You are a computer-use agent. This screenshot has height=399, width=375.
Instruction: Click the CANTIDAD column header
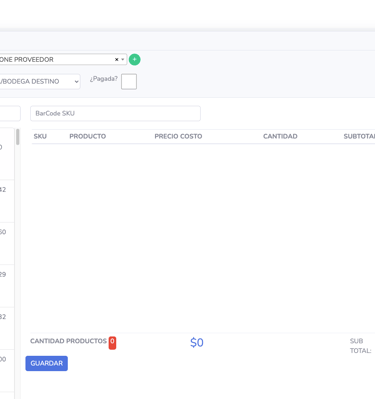[280, 136]
